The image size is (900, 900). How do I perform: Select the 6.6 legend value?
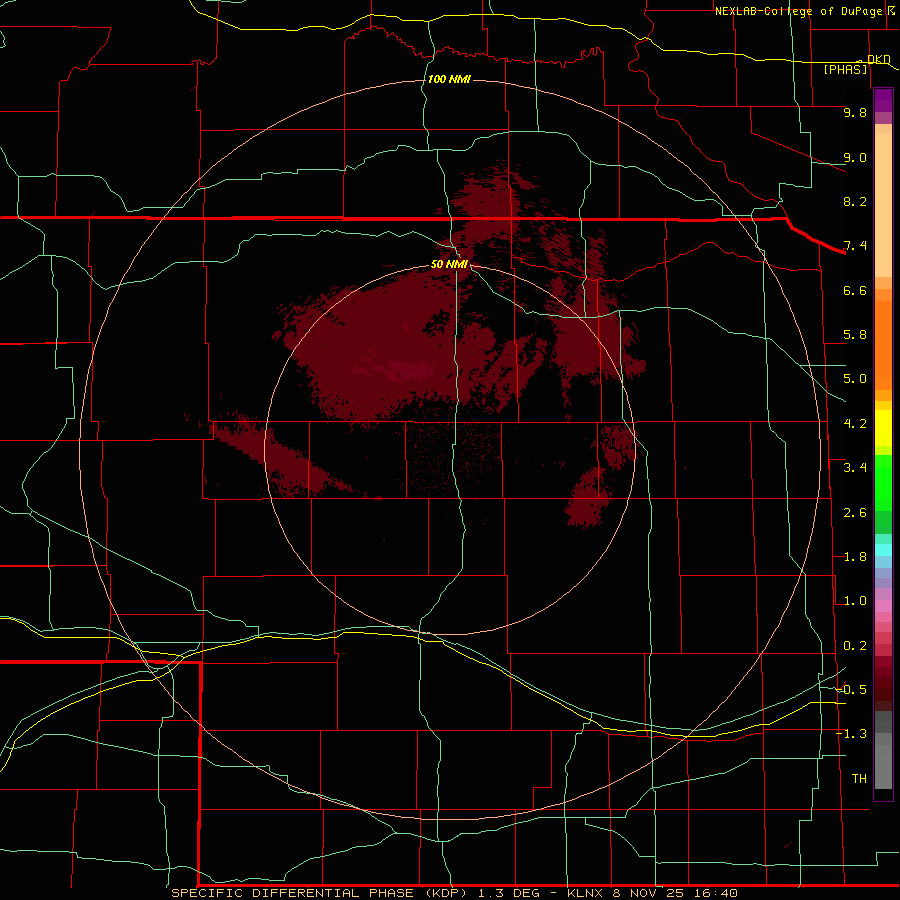(855, 290)
